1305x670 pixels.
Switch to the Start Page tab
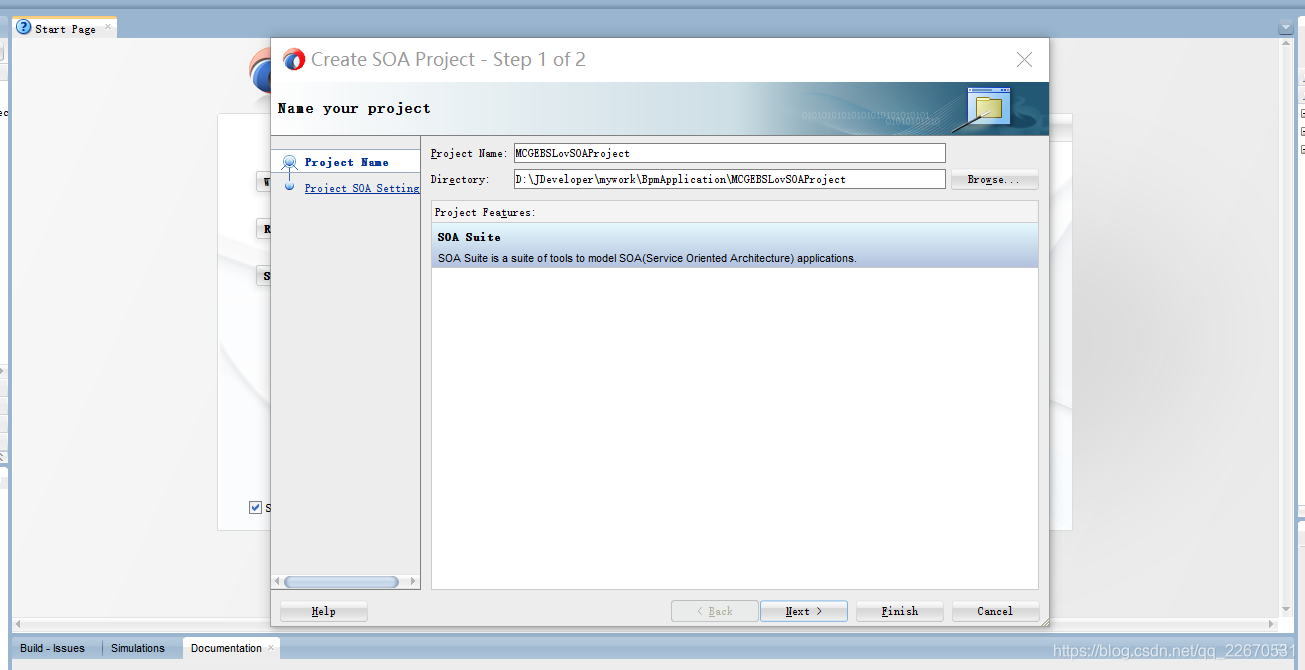coord(65,29)
